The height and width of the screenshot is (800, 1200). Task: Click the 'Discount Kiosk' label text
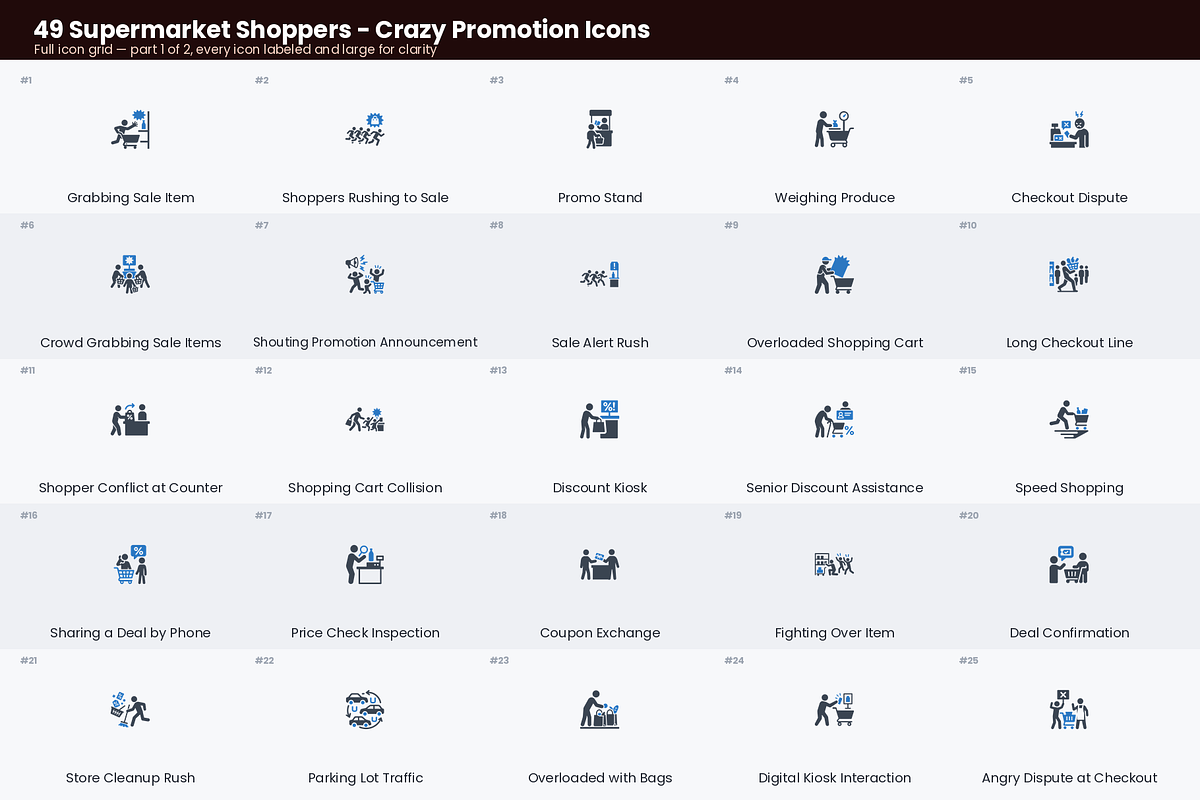[600, 487]
